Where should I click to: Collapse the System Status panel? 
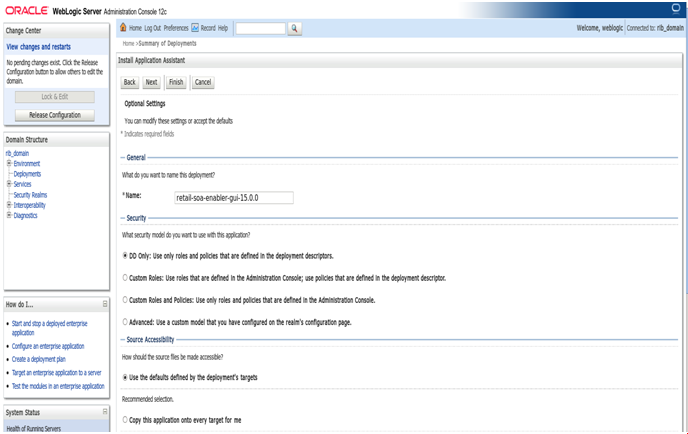(x=105, y=412)
